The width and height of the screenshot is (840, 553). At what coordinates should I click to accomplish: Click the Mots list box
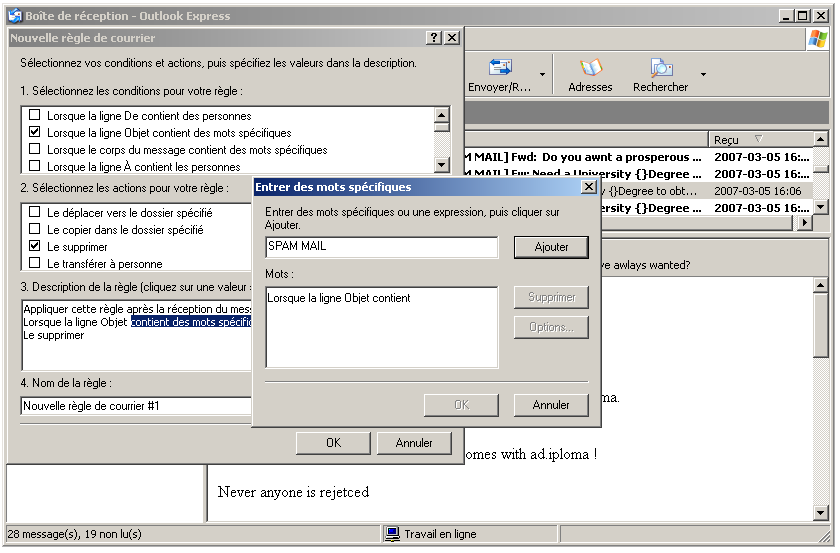pos(382,327)
